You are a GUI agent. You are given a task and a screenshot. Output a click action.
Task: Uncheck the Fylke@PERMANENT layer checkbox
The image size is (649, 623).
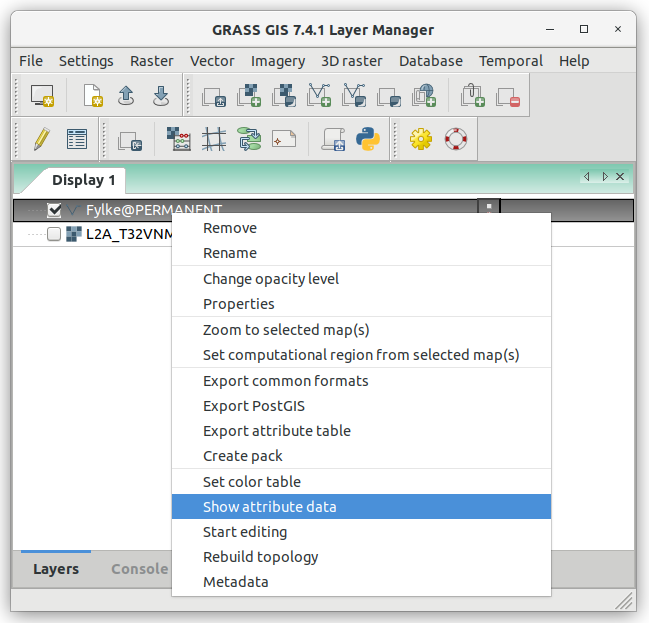pos(54,210)
